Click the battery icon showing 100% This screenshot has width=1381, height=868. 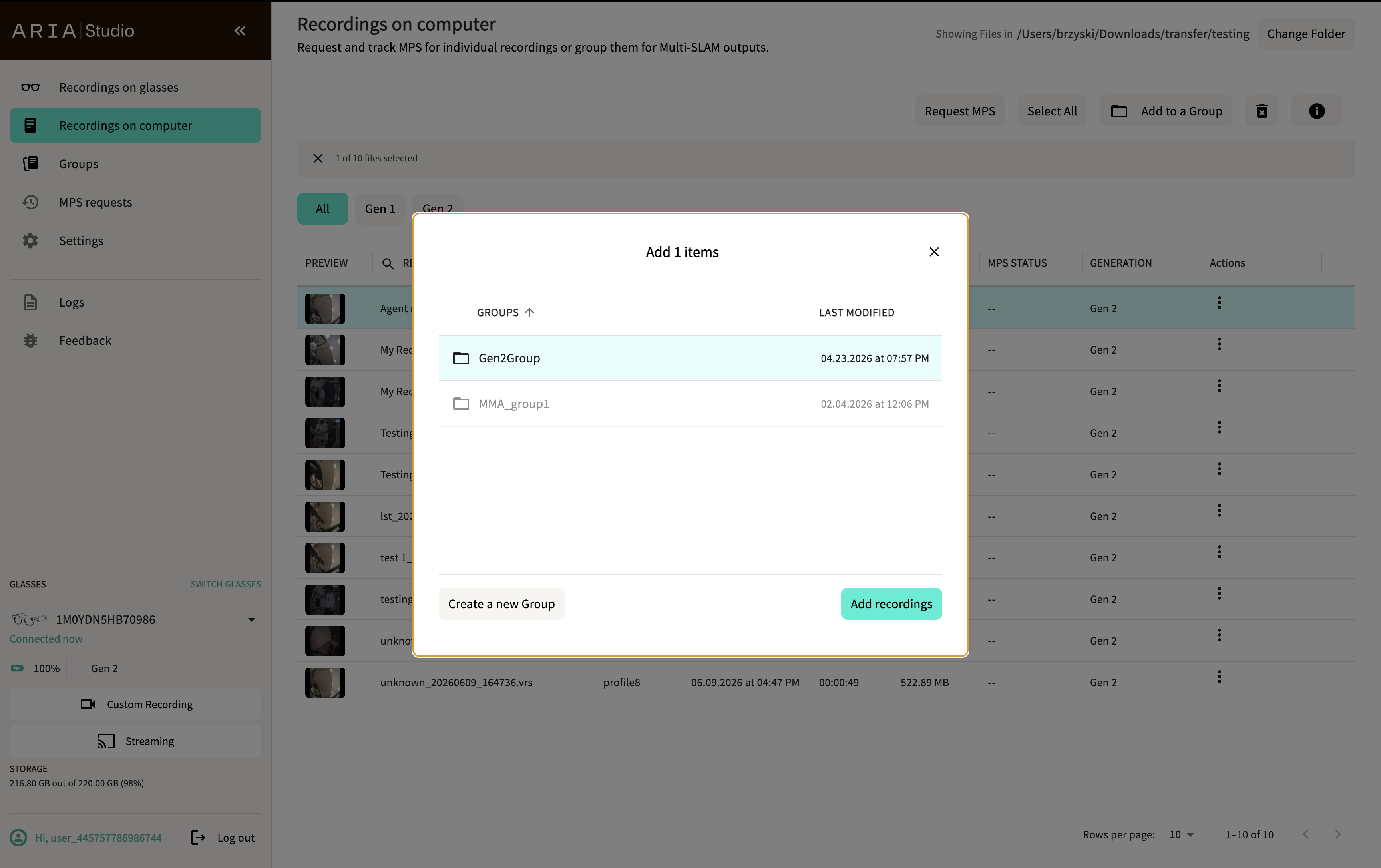coord(18,668)
